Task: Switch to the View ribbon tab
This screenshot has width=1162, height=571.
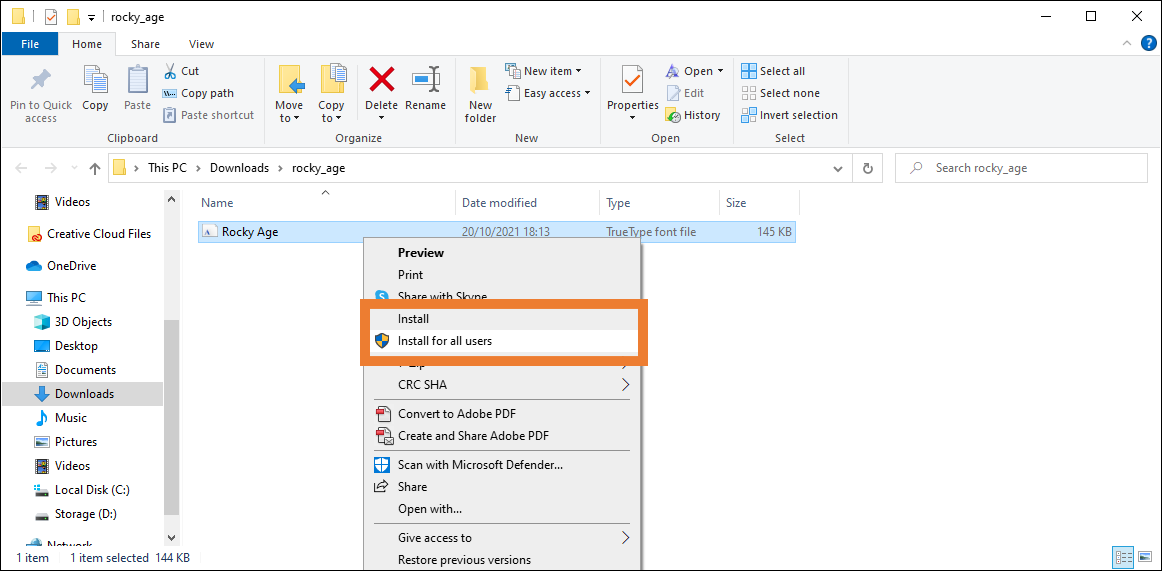Action: (201, 44)
